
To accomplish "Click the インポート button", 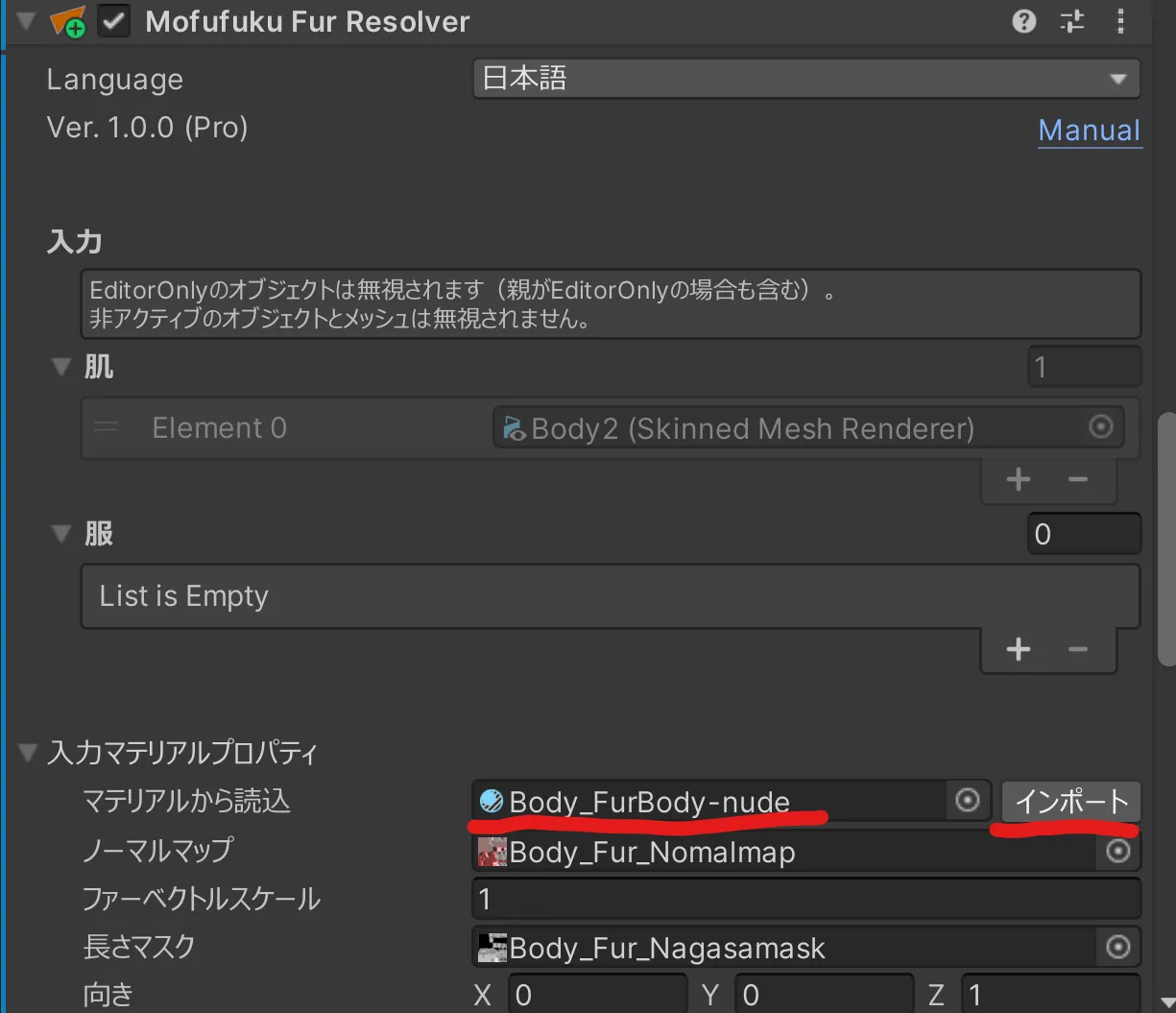I will [x=1070, y=801].
